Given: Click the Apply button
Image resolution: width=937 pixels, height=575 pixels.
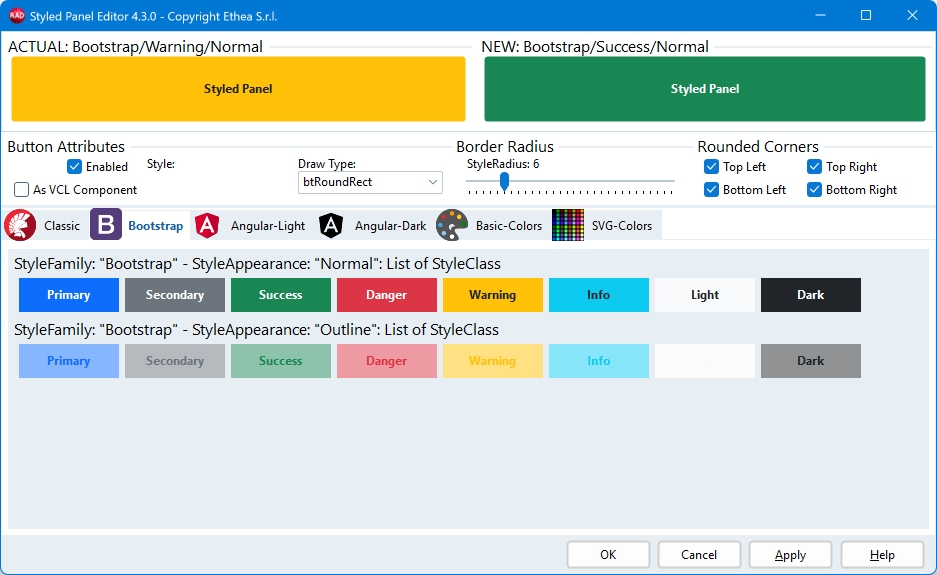Looking at the screenshot, I should coord(790,555).
